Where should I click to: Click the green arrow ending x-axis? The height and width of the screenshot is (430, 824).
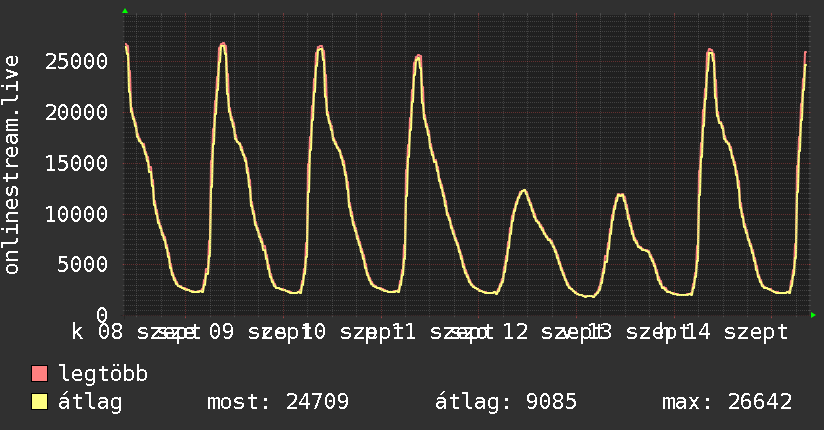813,315
